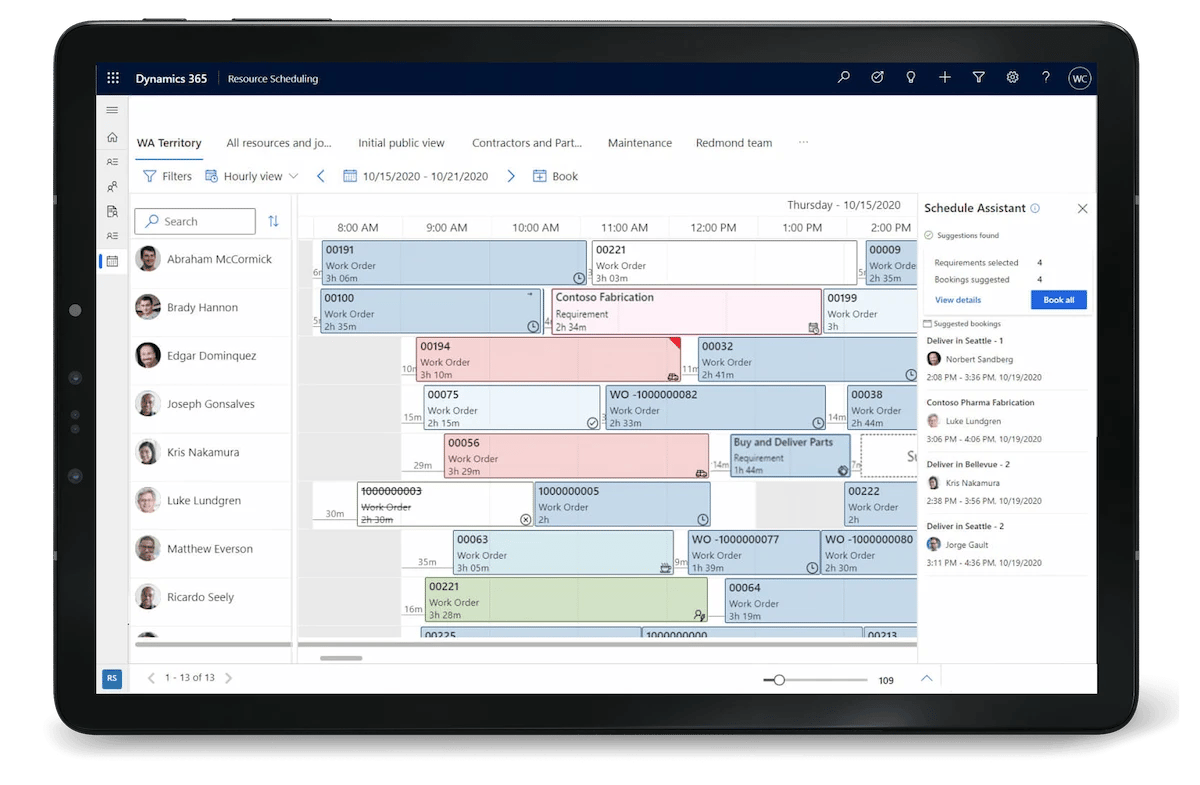1200x785 pixels.
Task: Go to the previous date range
Action: (x=321, y=176)
